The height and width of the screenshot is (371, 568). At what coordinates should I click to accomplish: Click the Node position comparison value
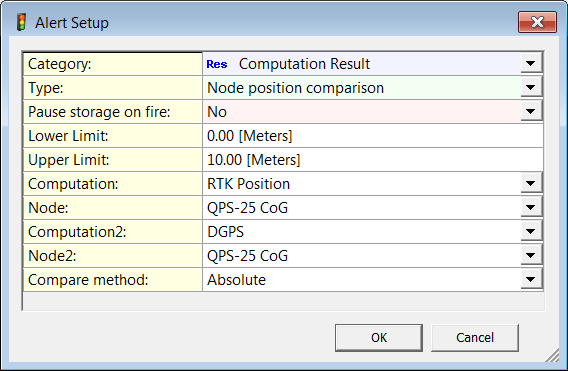coord(295,88)
